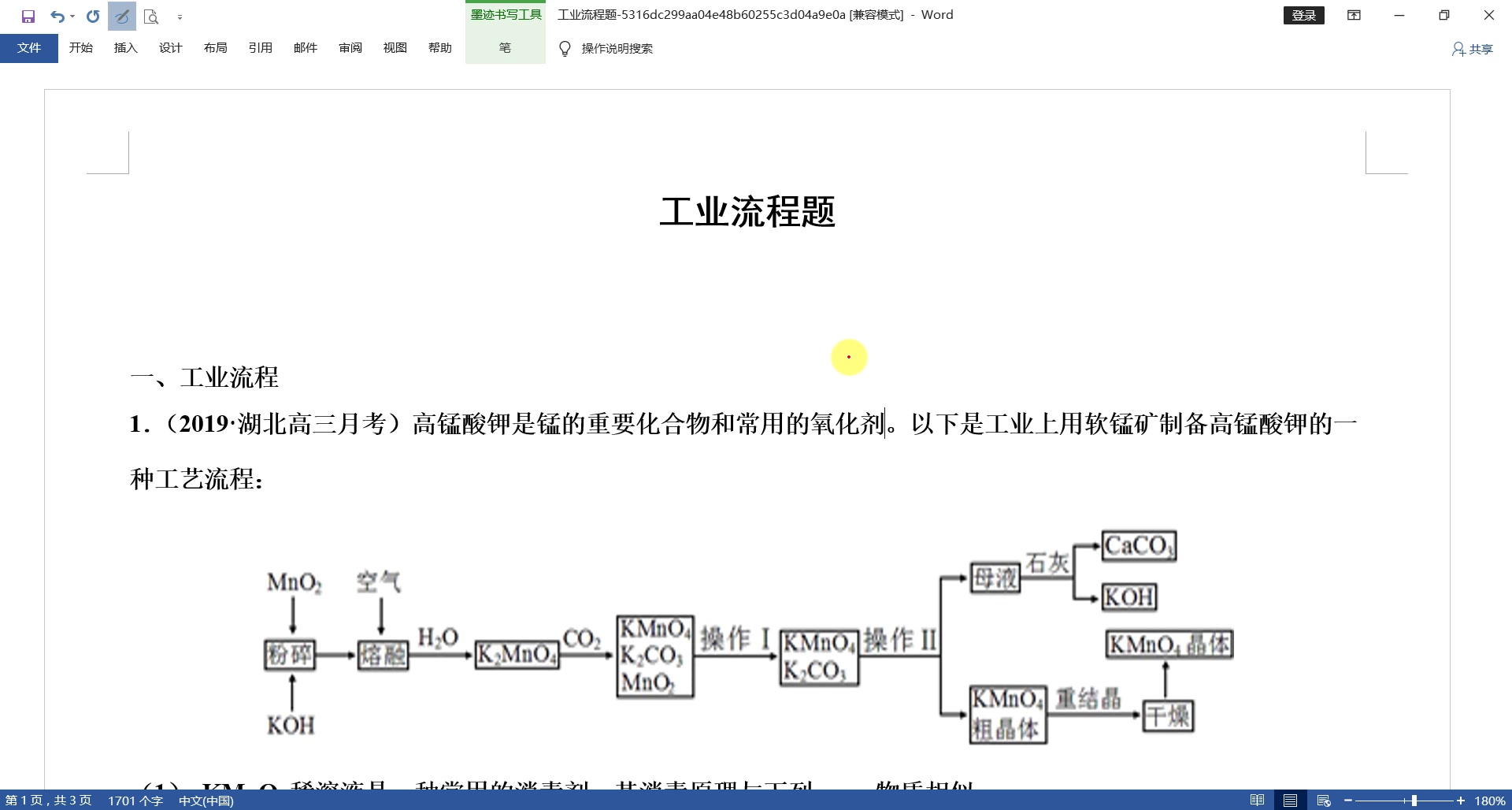This screenshot has width=1512, height=810.
Task: Click the heading 一、工业流程
Action: [x=205, y=377]
